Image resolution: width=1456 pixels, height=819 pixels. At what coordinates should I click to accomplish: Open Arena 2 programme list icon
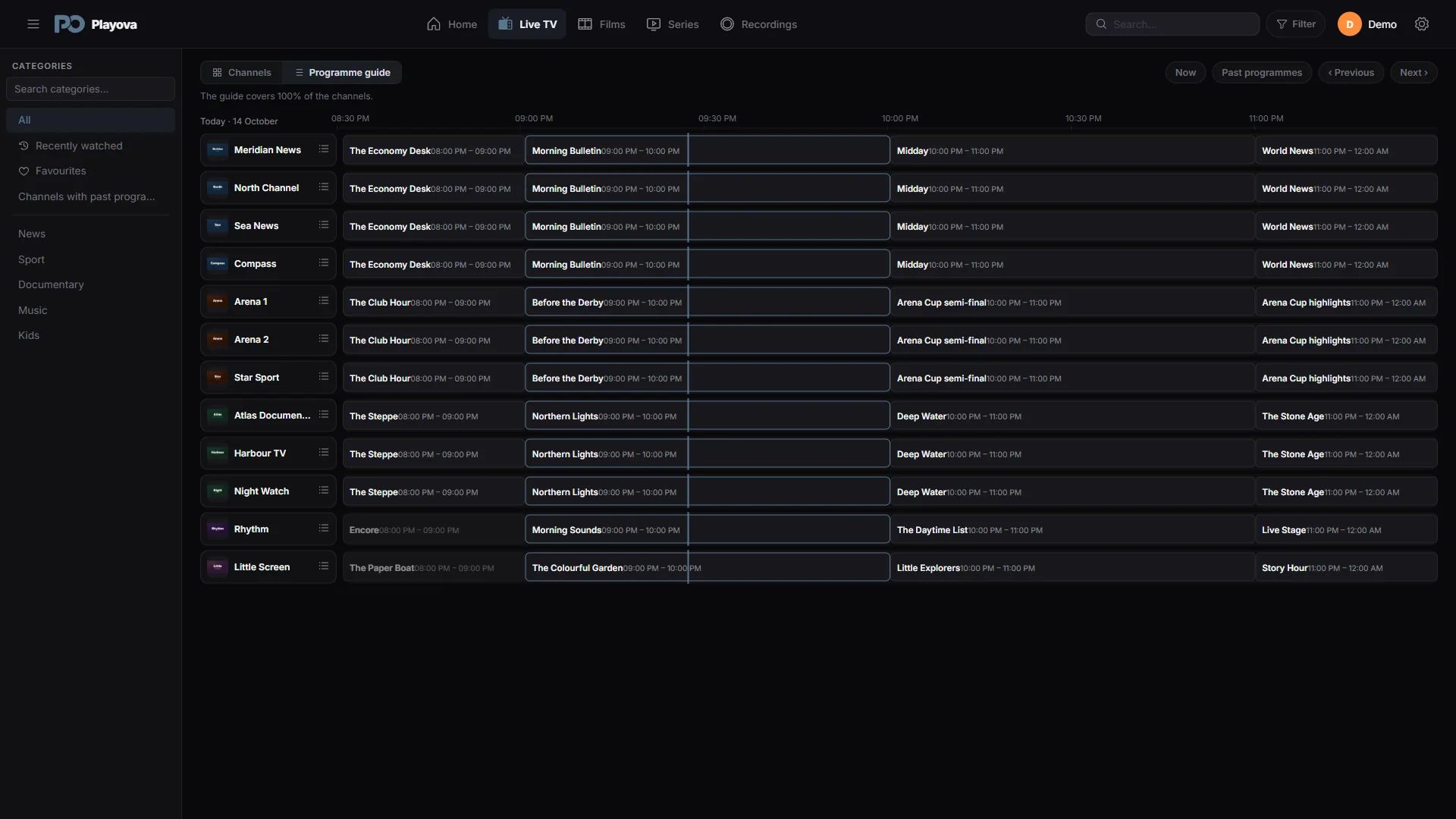coord(324,339)
